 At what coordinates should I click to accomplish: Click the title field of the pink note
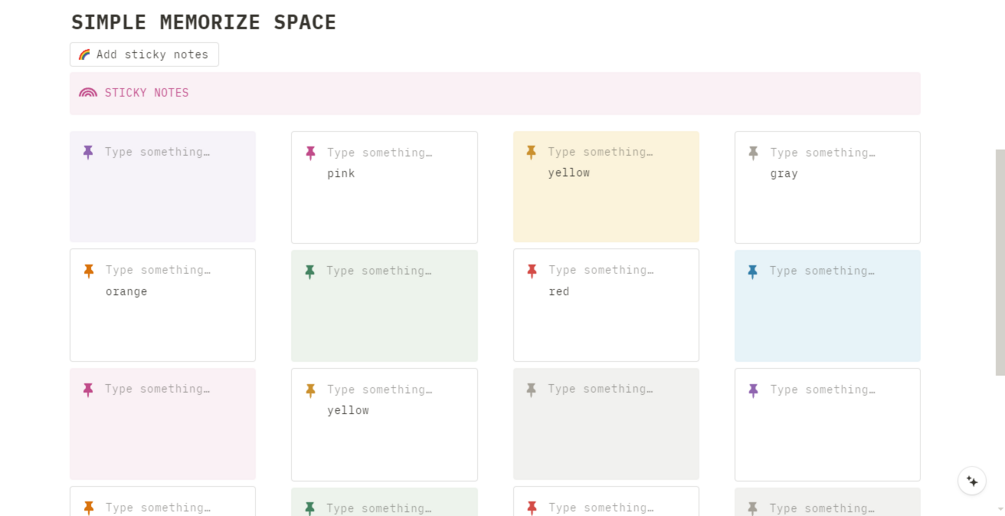tap(379, 153)
